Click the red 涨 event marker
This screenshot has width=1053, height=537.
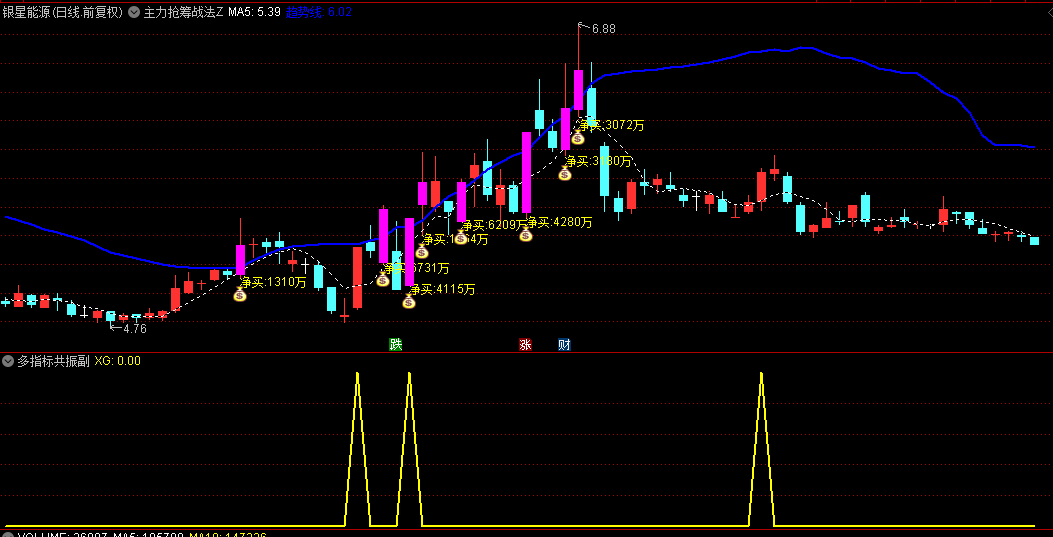click(525, 345)
